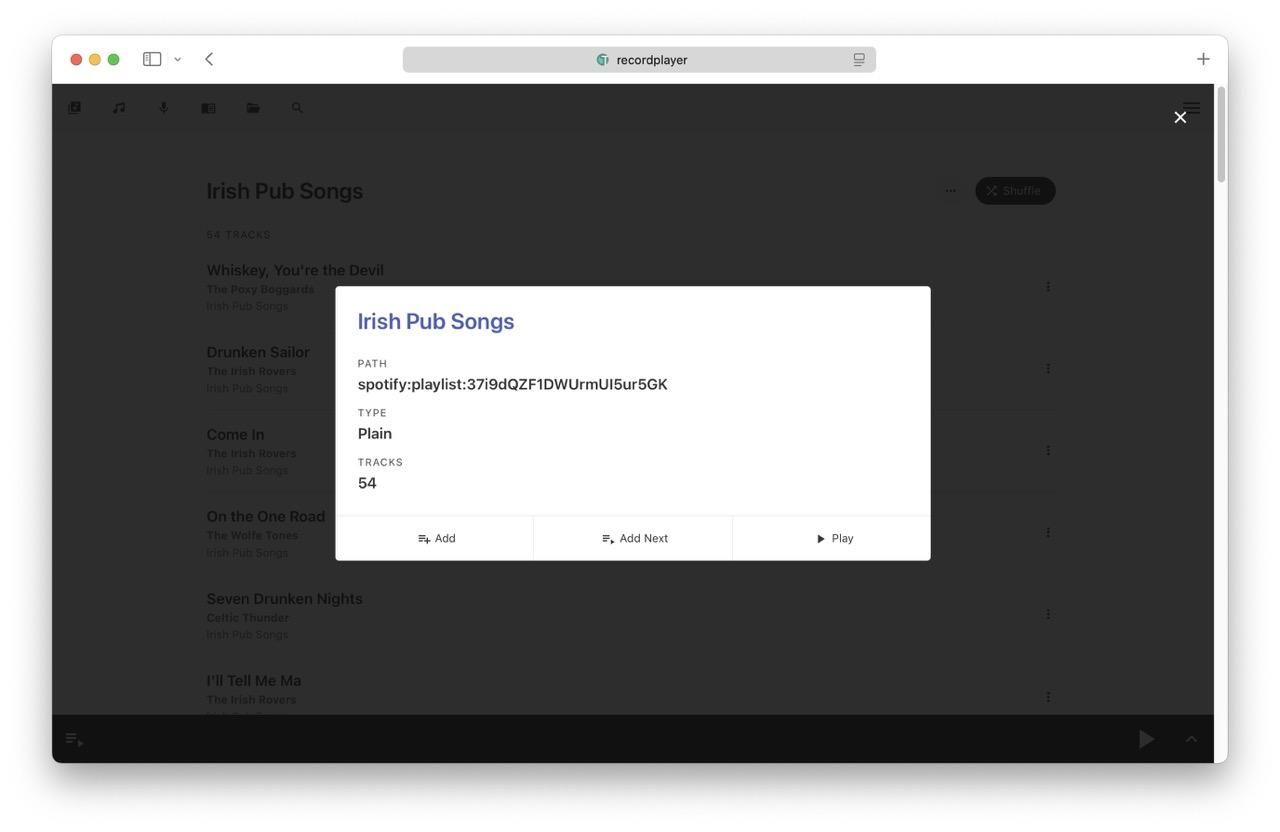Click the queue icon in bottom bar
Image resolution: width=1280 pixels, height=832 pixels.
(74, 739)
